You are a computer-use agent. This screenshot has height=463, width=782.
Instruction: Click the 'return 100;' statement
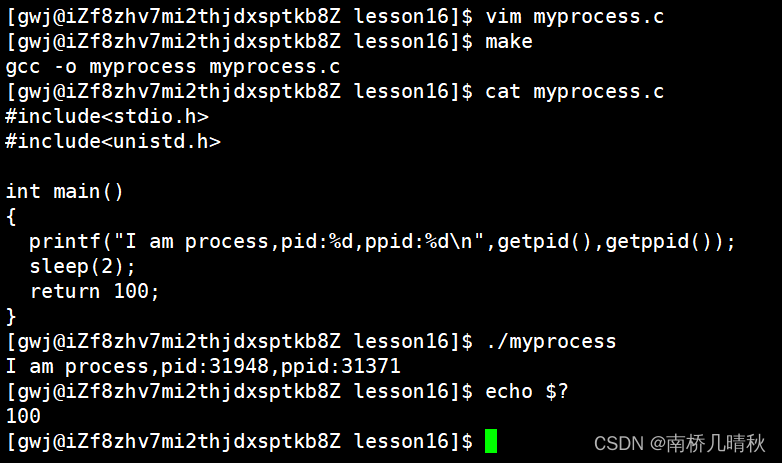[x=94, y=291]
